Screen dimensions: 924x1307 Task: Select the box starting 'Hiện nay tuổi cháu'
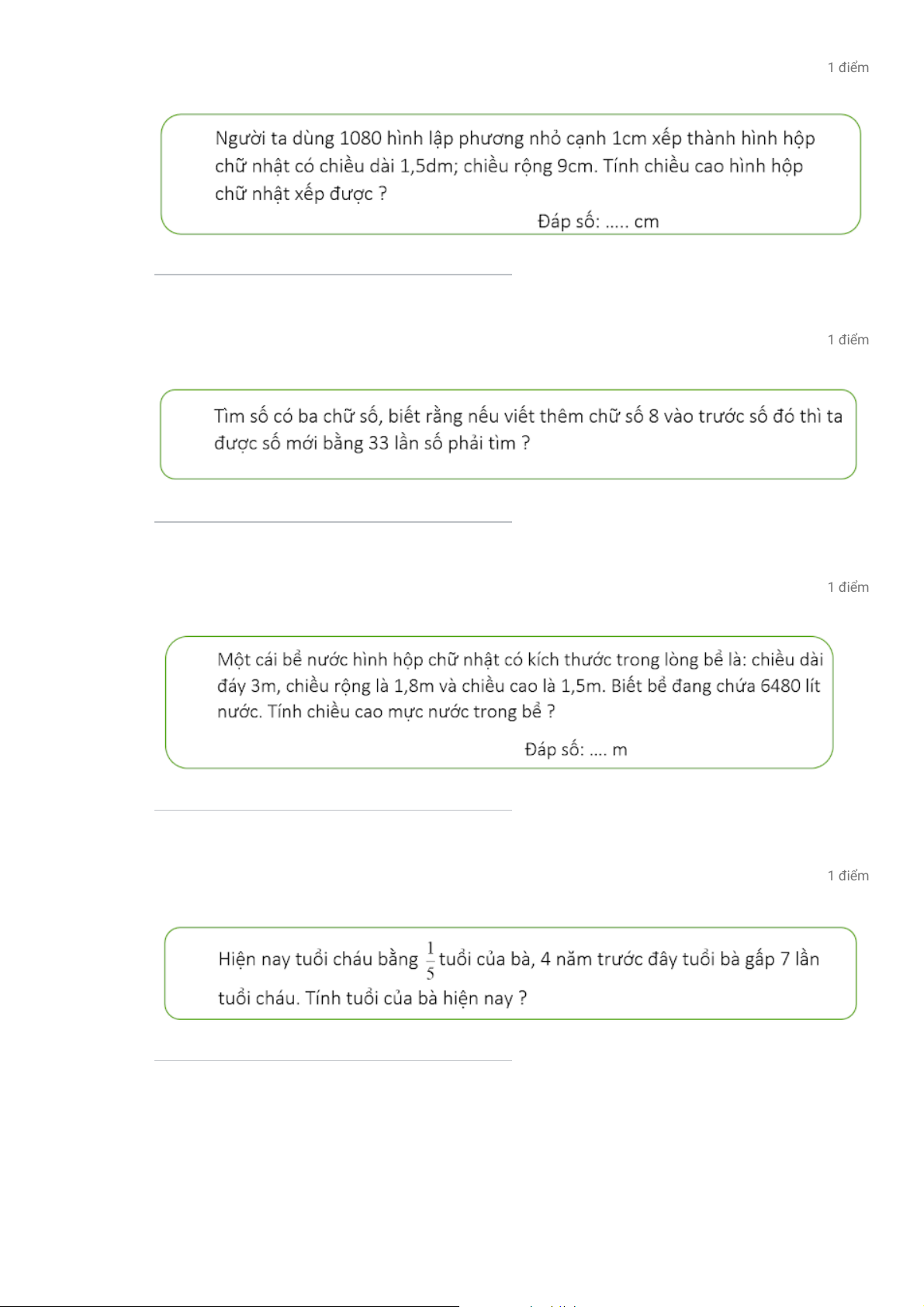(510, 973)
